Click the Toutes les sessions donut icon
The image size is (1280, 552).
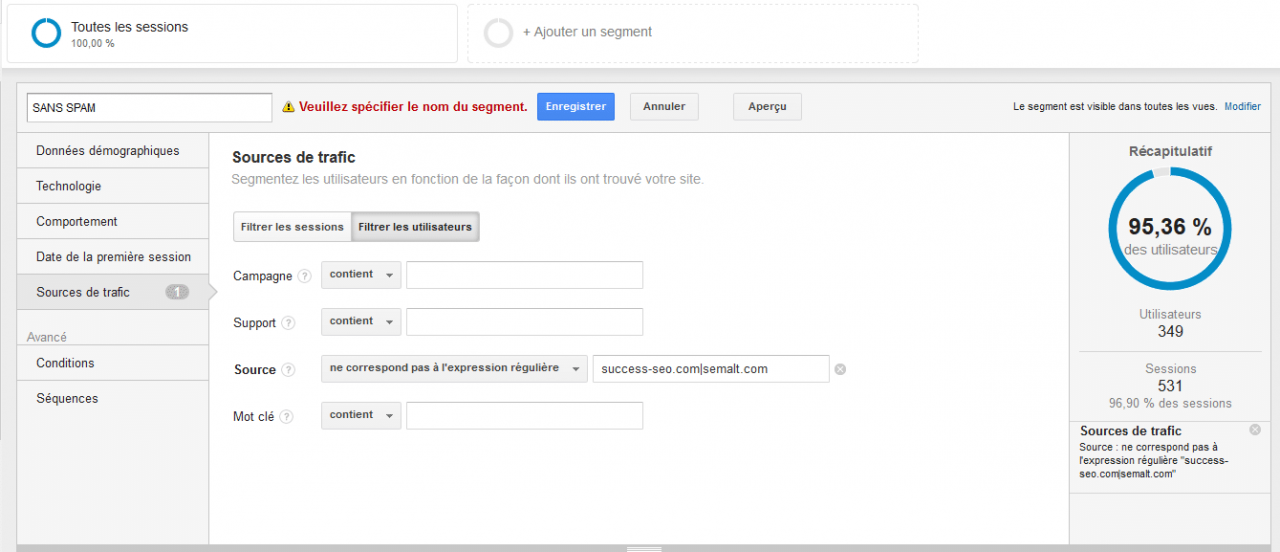coord(46,33)
